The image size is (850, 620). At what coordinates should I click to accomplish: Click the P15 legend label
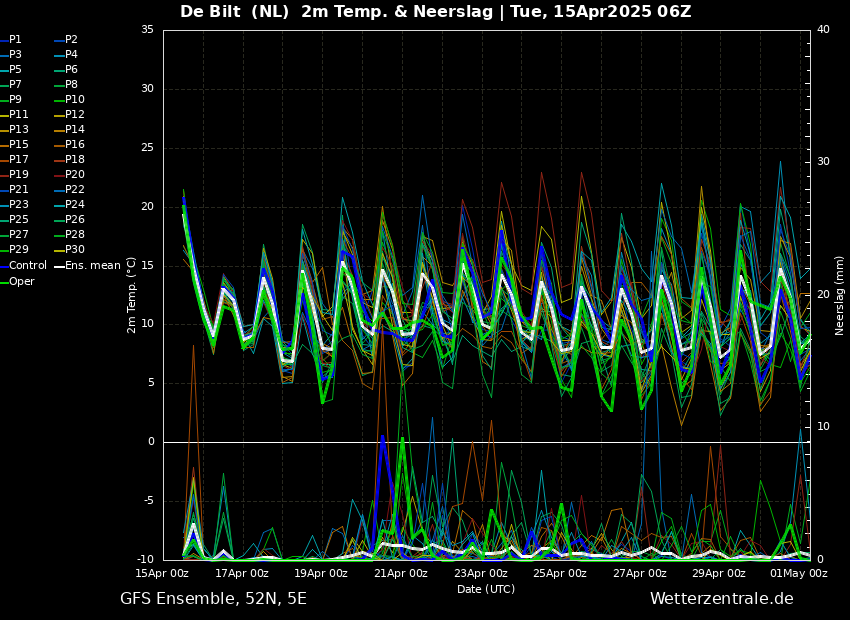(18, 145)
